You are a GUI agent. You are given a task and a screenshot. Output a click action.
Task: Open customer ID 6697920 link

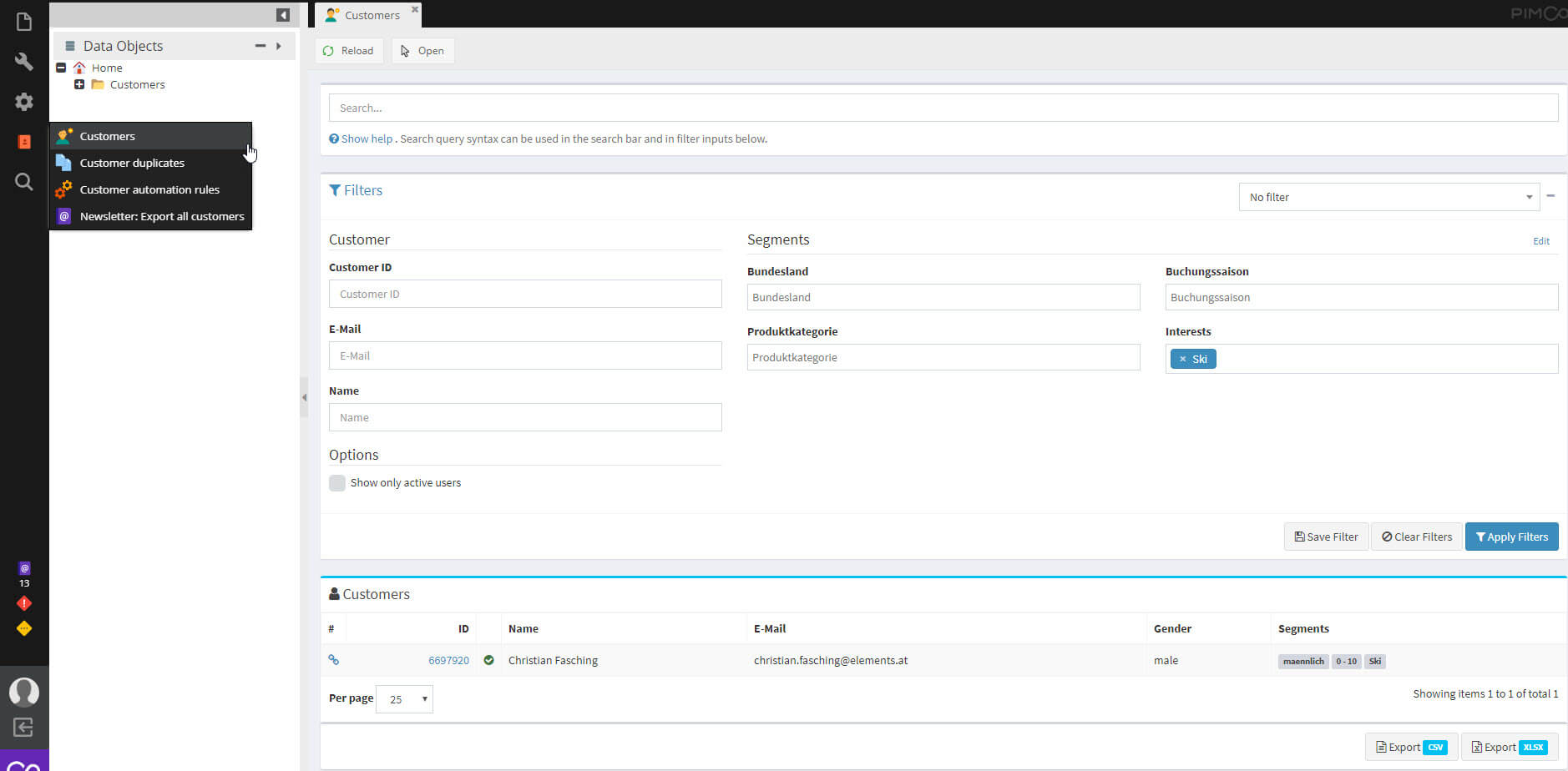(x=448, y=660)
